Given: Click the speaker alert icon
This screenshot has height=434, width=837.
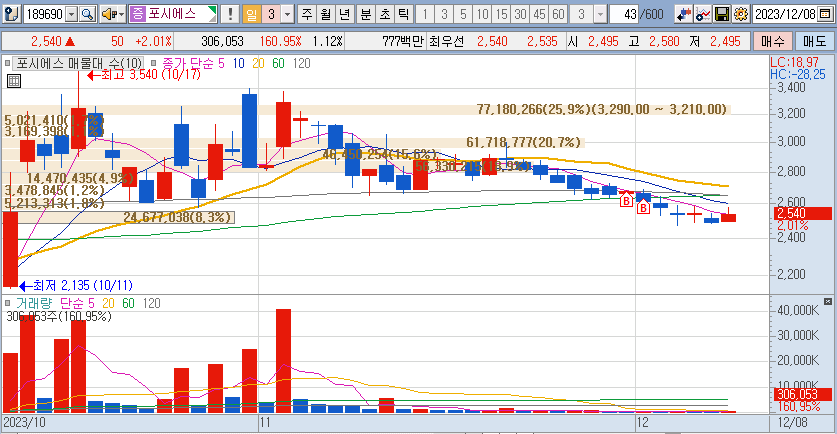Looking at the screenshot, I should tap(109, 14).
